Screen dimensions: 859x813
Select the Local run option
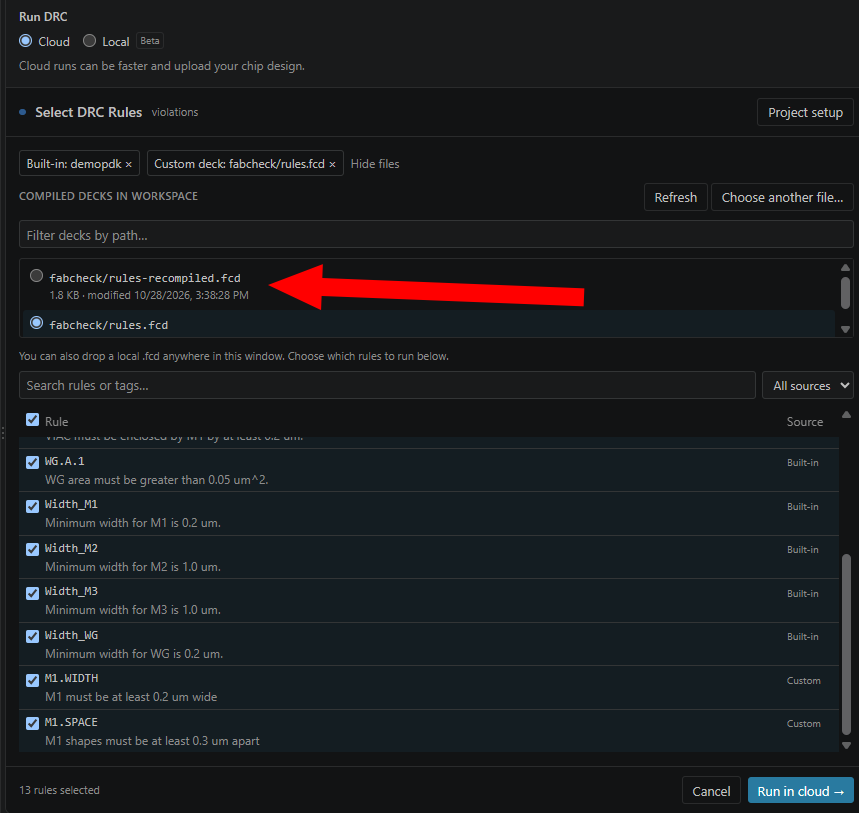tap(89, 41)
